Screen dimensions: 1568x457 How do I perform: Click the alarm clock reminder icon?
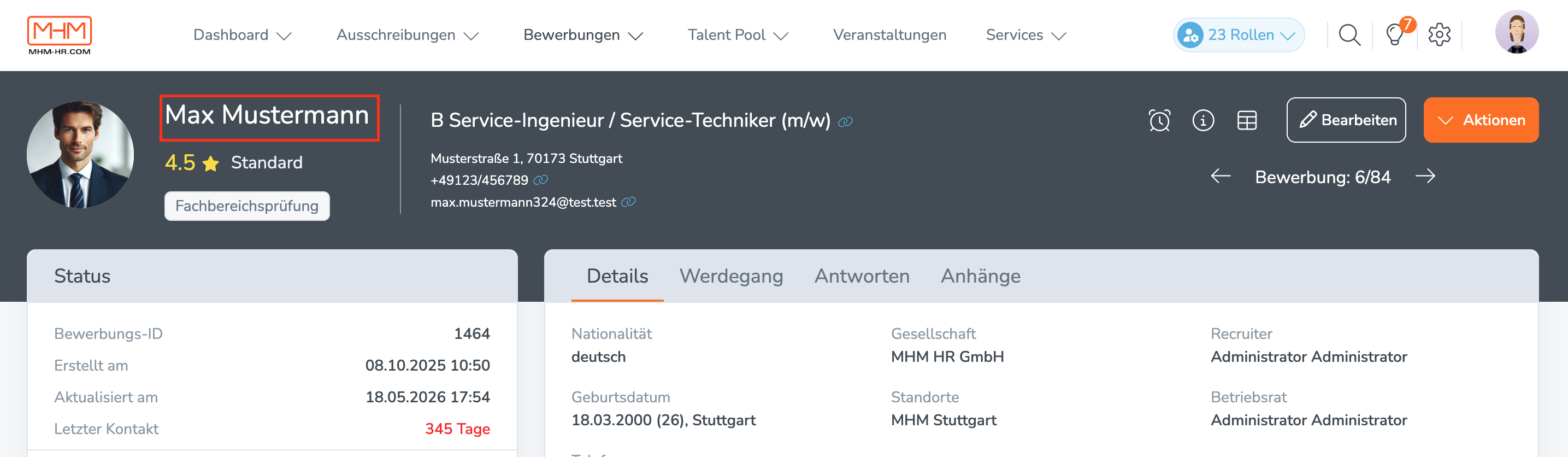(x=1159, y=120)
